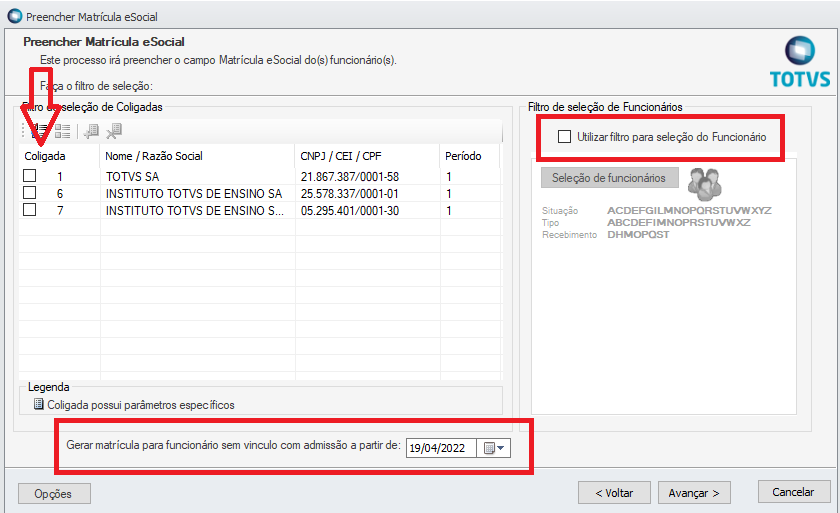The height and width of the screenshot is (513, 840).
Task: Click the add specific parameters toolbar icon
Action: click(91, 131)
